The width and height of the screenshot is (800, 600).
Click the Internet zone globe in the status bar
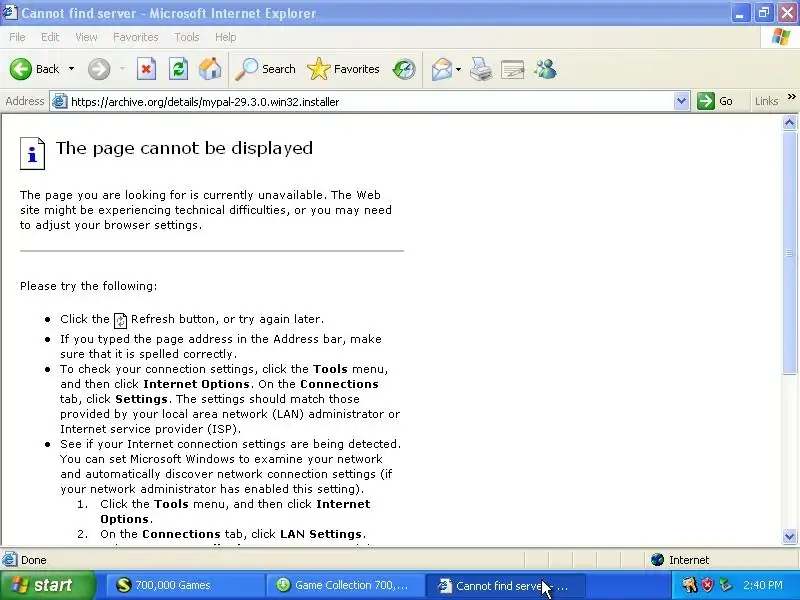click(x=657, y=560)
